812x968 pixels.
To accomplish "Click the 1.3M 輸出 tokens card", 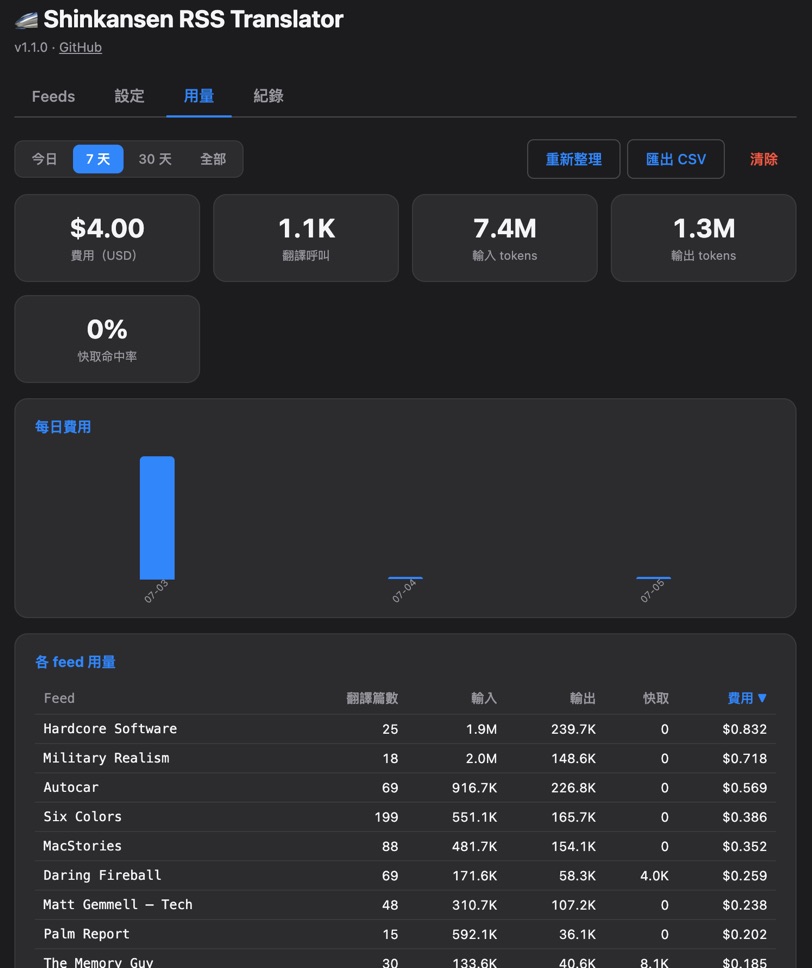I will tap(703, 238).
